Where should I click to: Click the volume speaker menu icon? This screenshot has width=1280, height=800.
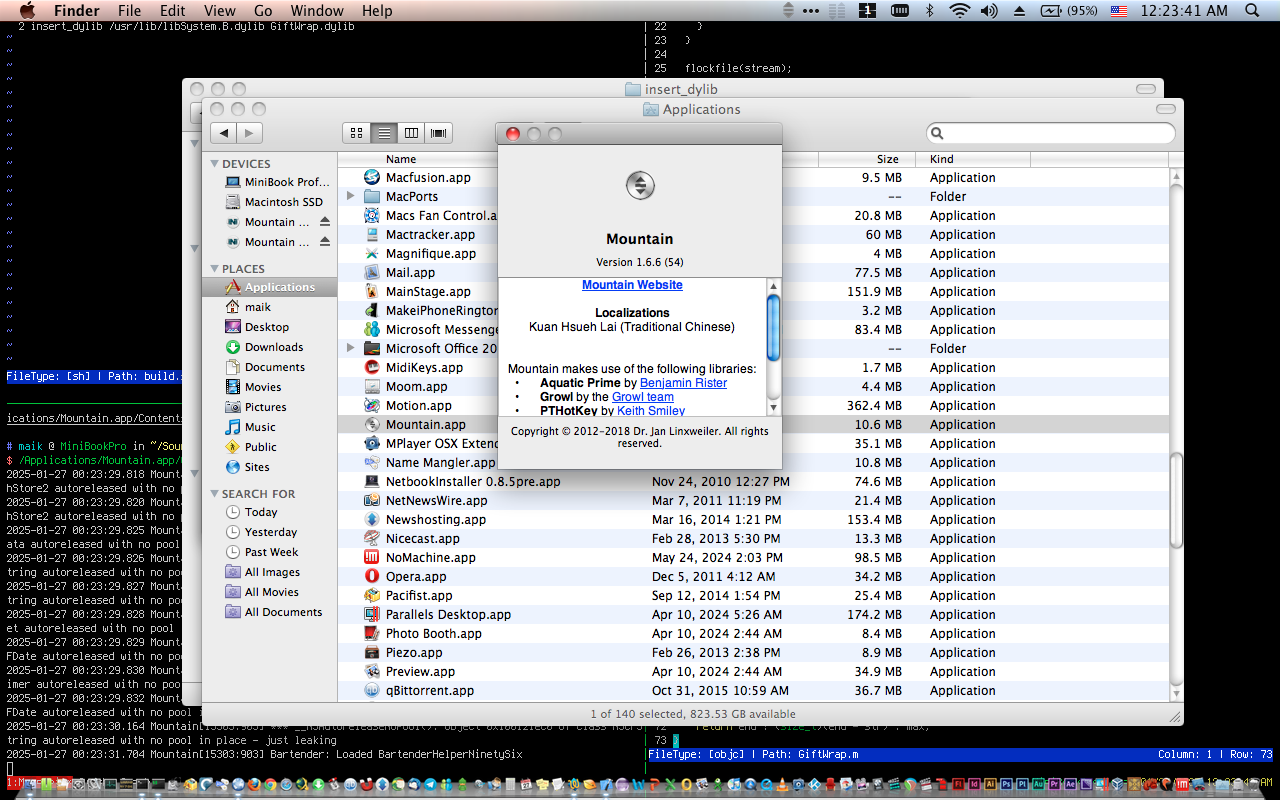990,11
